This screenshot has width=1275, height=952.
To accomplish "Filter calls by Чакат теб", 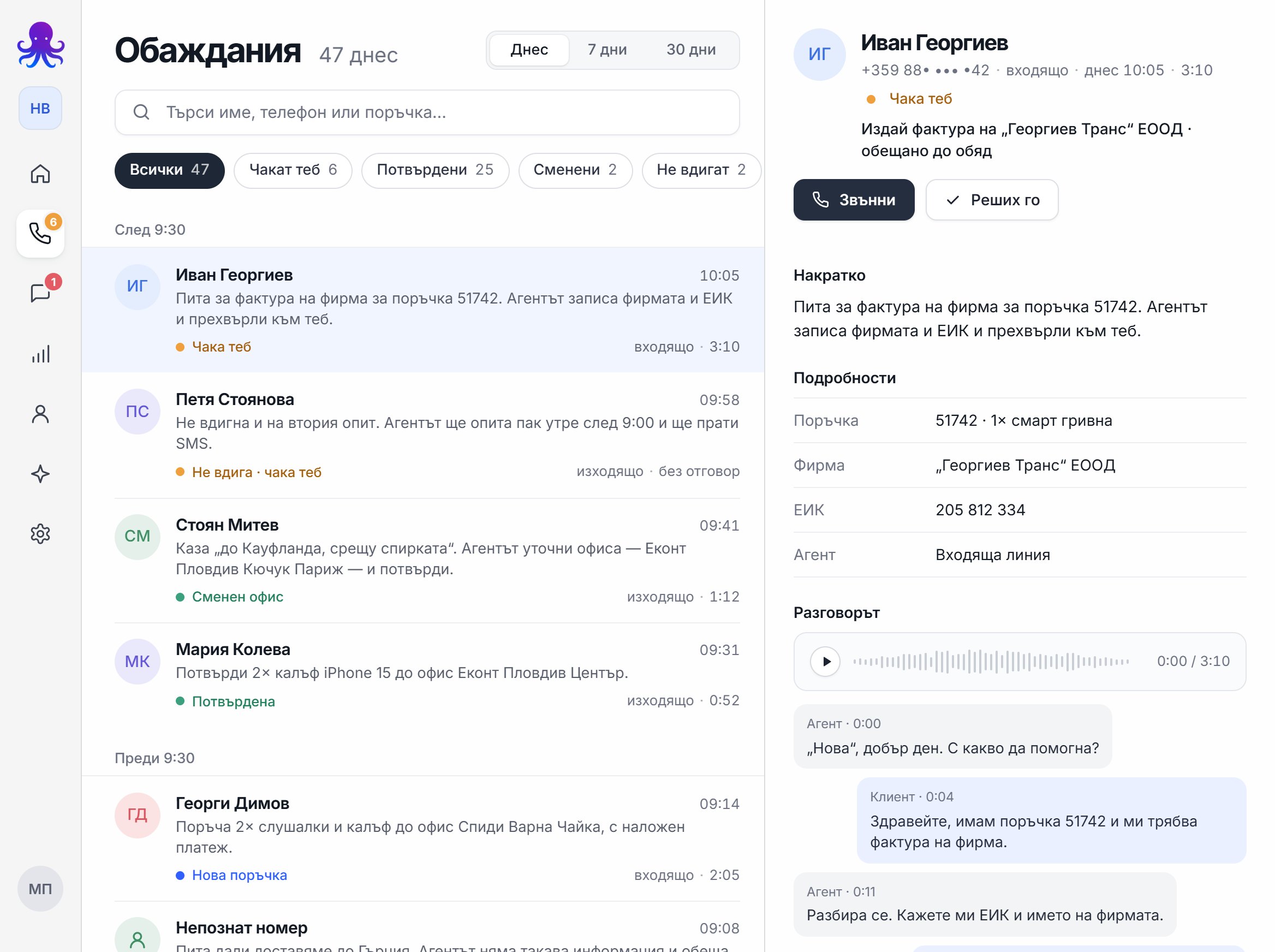I will coord(293,170).
